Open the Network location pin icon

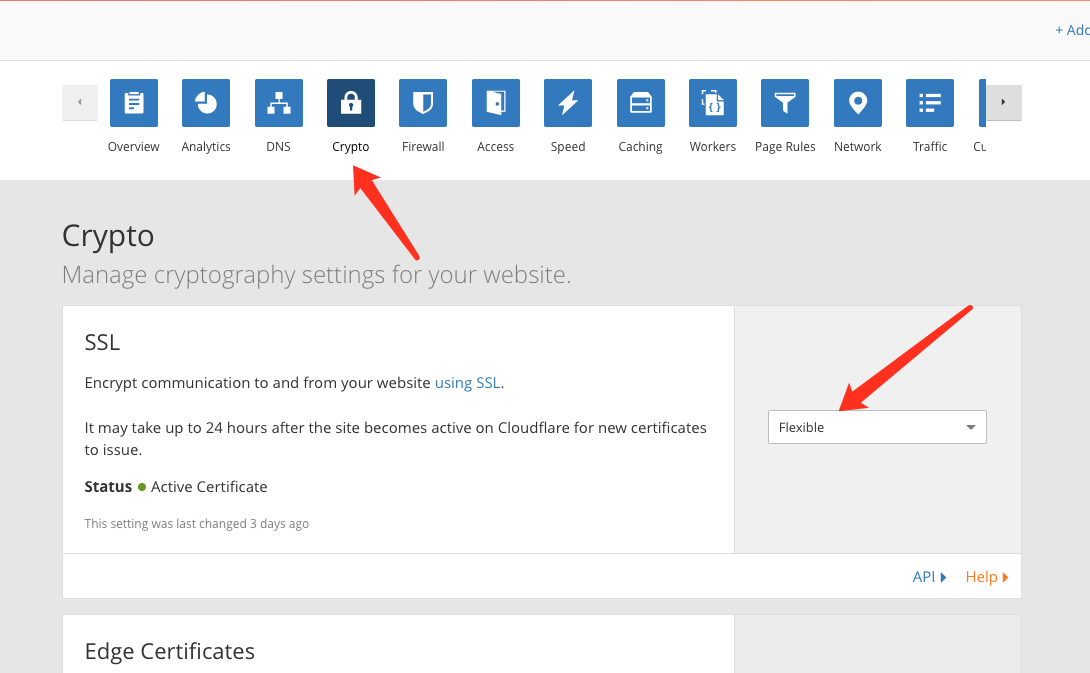(x=858, y=103)
